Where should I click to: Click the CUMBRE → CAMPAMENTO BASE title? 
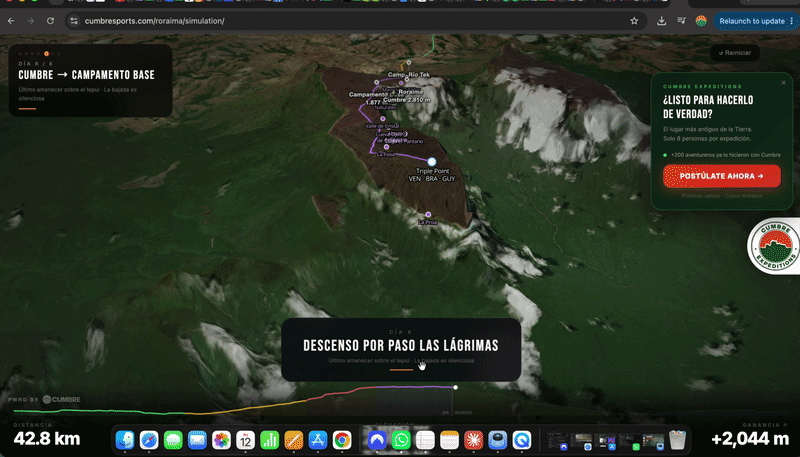point(86,75)
